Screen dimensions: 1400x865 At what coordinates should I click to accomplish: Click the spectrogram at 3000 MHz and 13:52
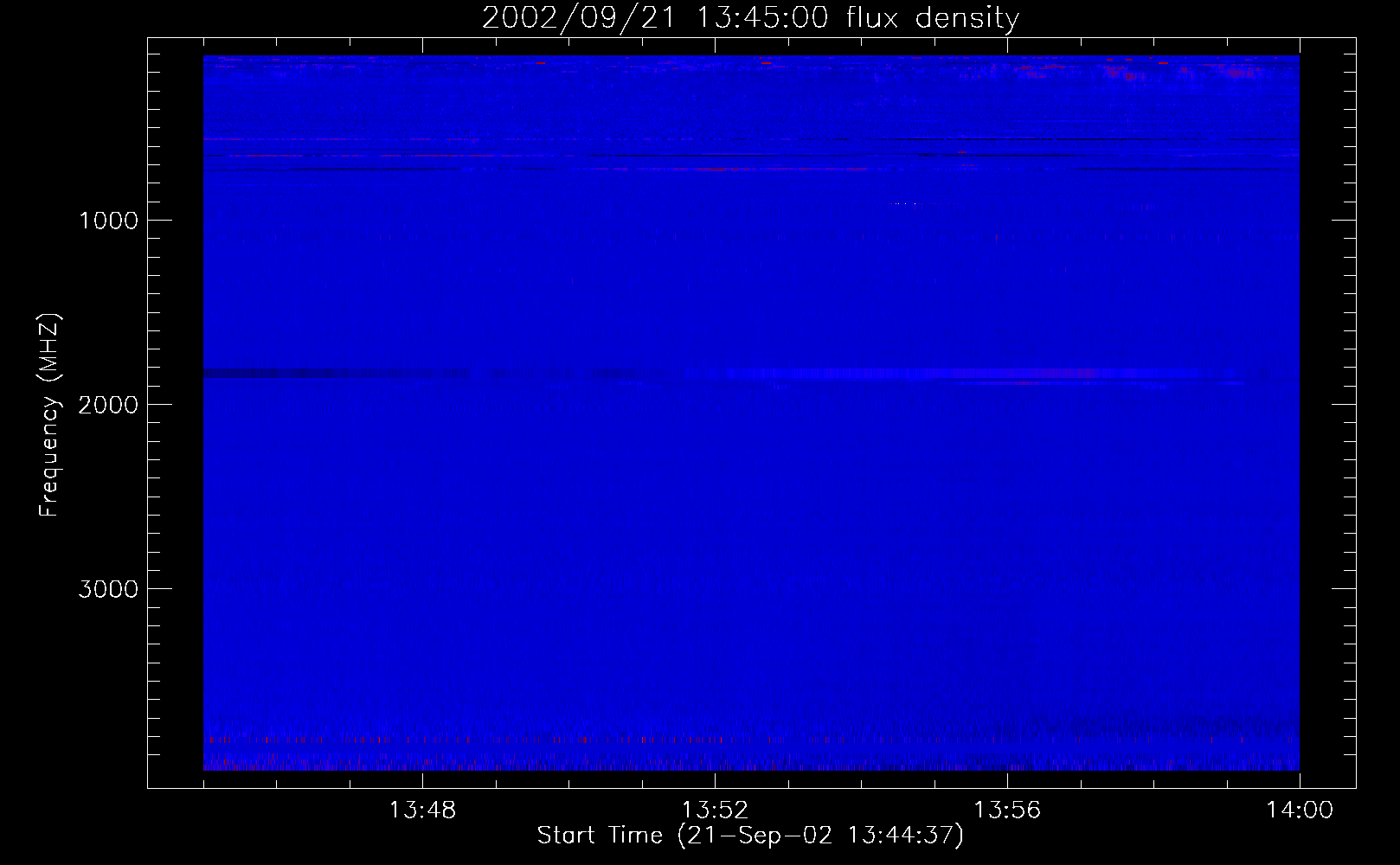tap(715, 588)
